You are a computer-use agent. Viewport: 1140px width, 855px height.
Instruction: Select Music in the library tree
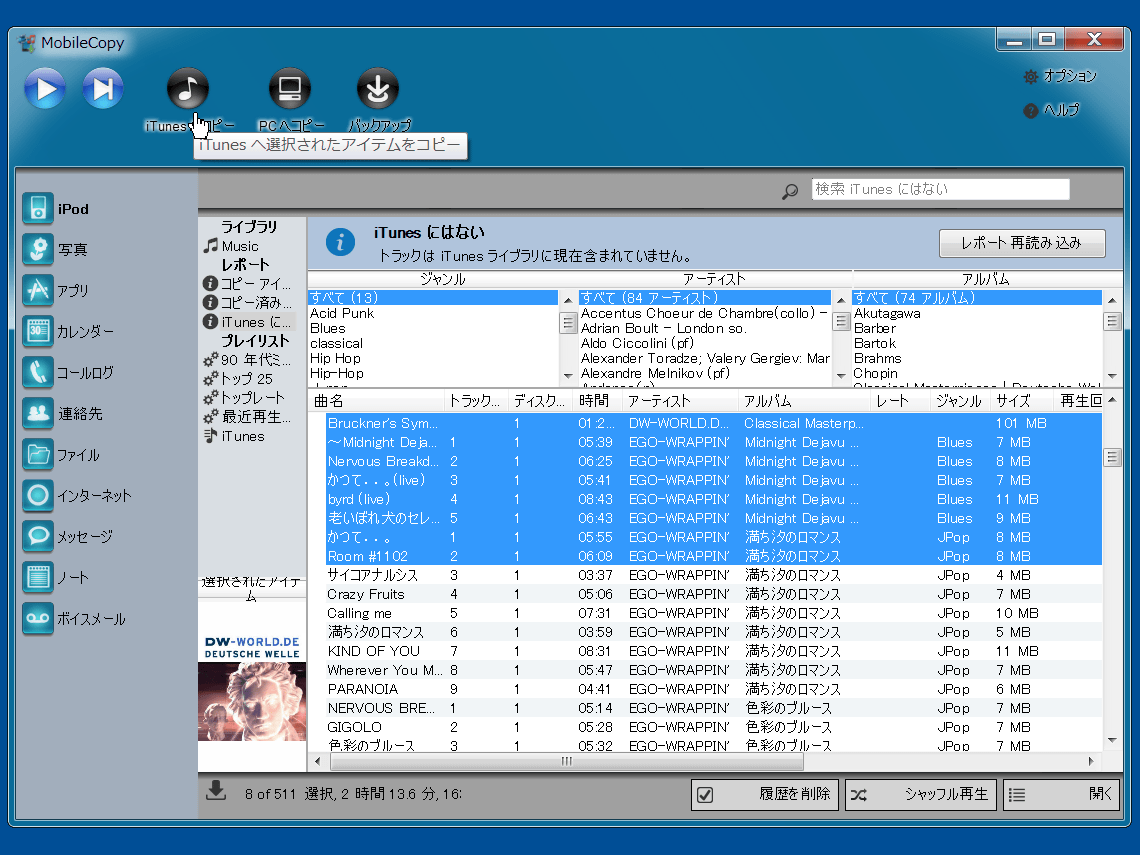231,246
